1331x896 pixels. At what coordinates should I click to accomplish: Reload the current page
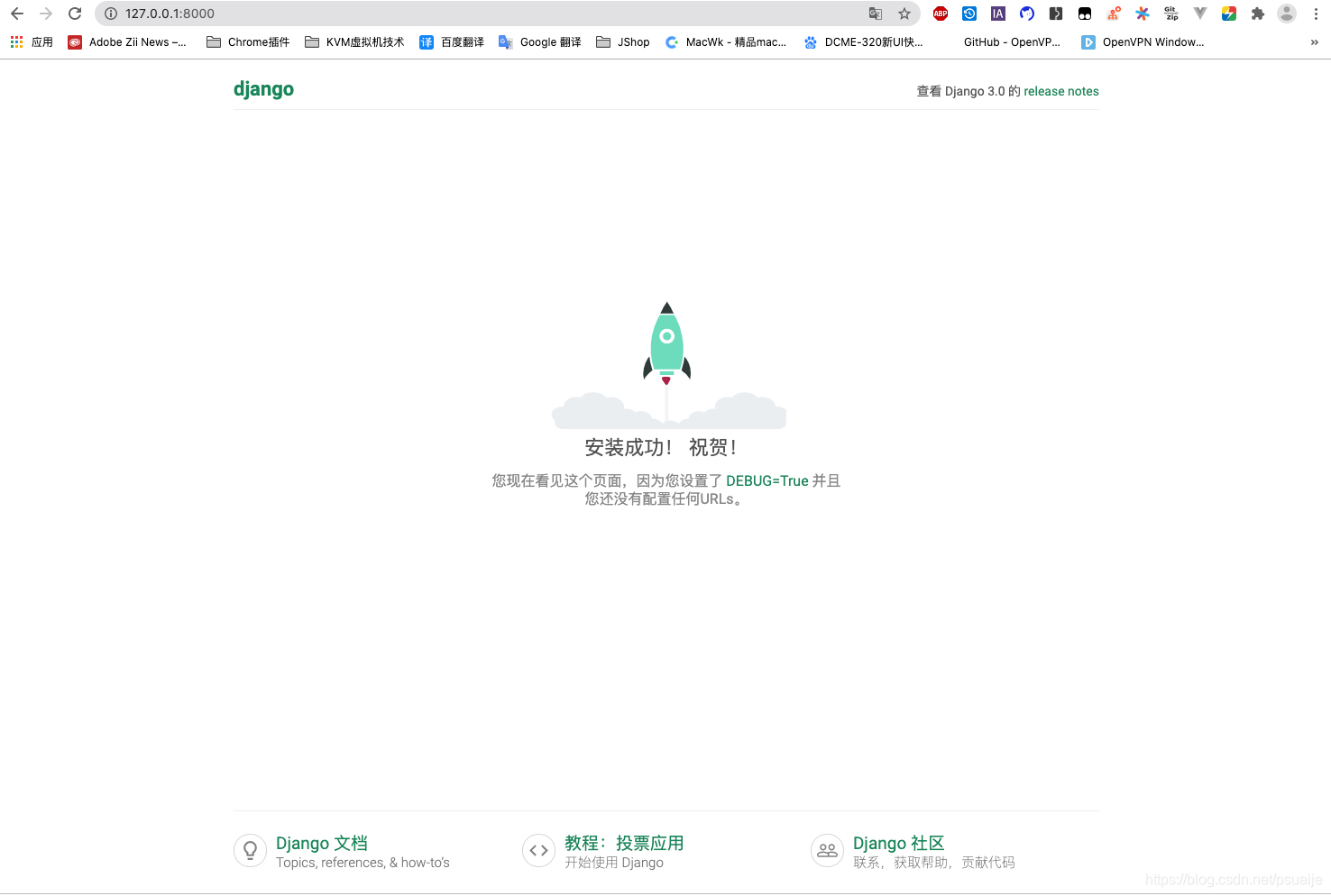[75, 14]
